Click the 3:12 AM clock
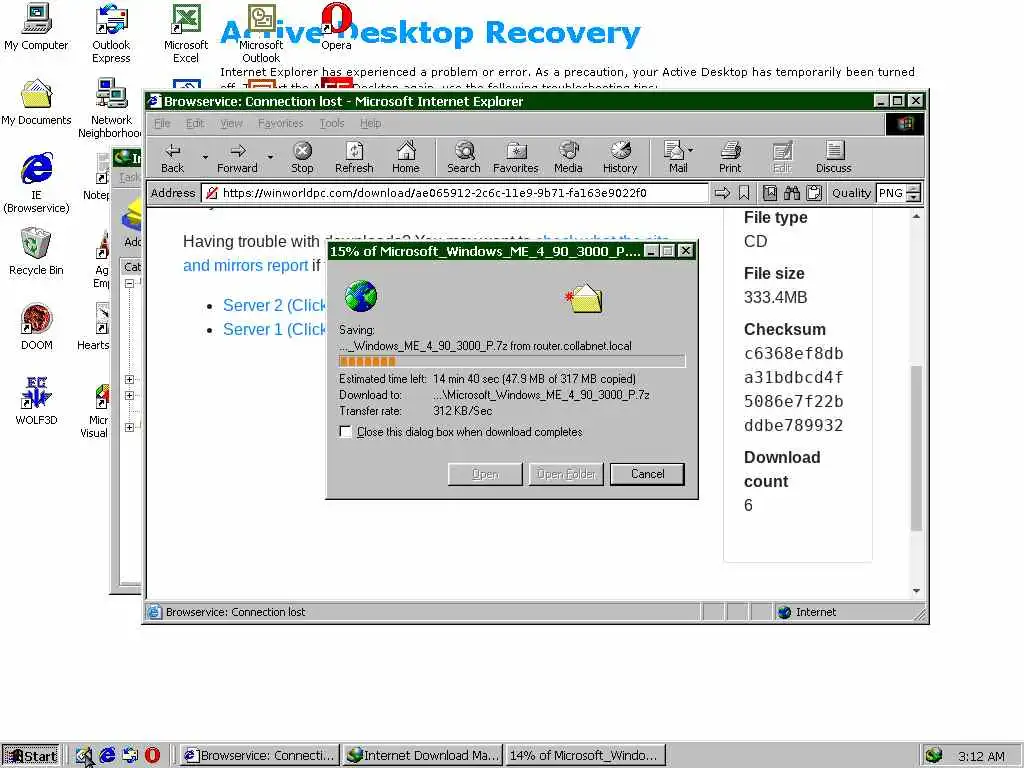The width and height of the screenshot is (1024, 768). [x=981, y=756]
